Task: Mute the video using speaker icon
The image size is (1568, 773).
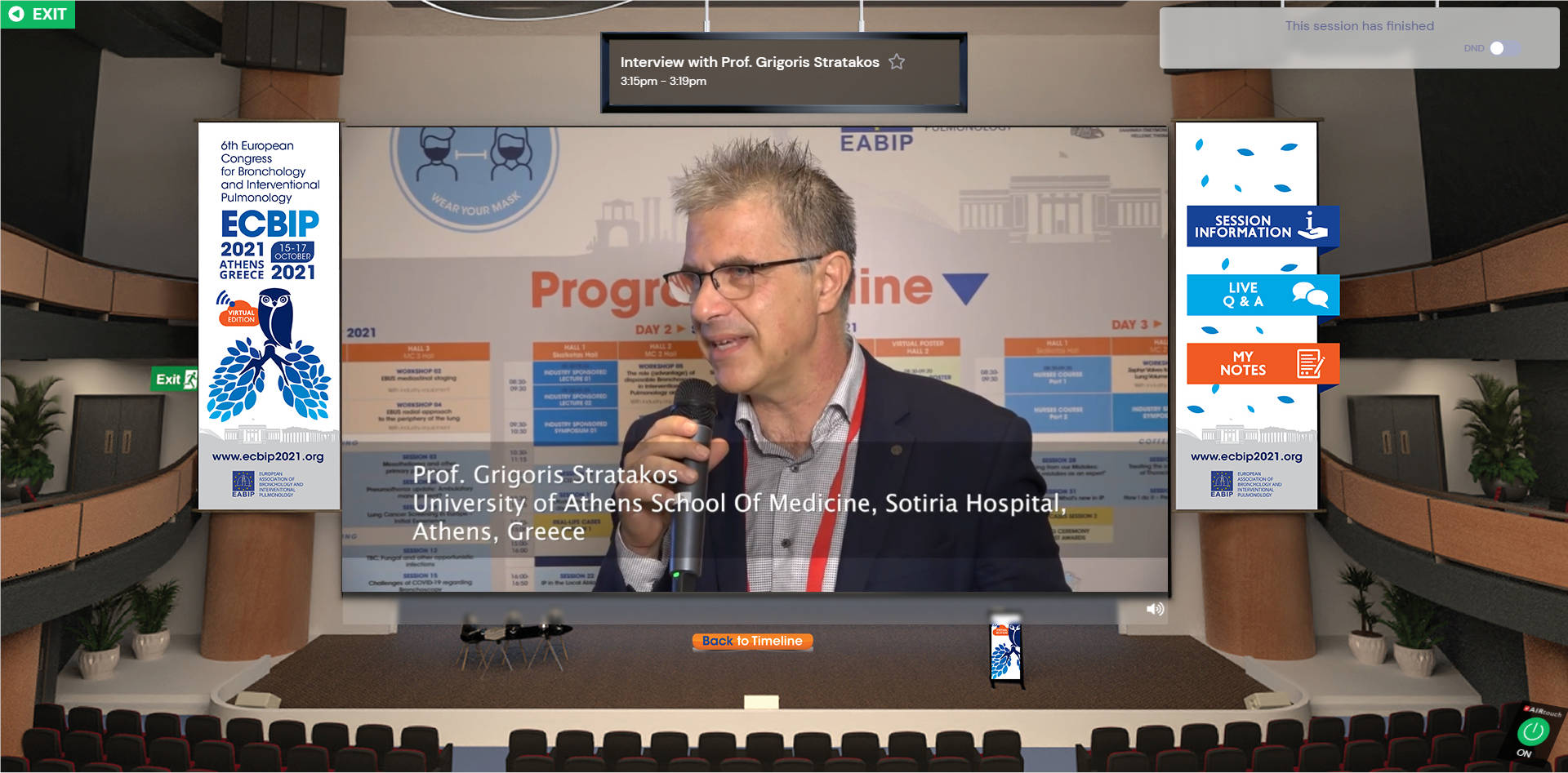Action: pos(1155,609)
